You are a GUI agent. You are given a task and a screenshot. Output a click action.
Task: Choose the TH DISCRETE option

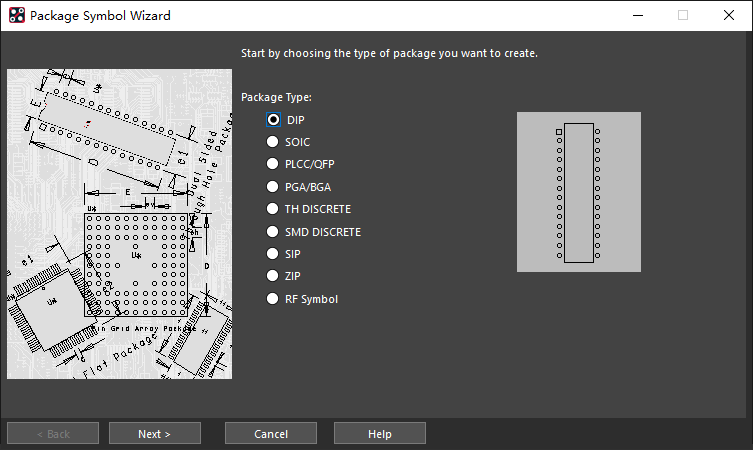(x=273, y=209)
